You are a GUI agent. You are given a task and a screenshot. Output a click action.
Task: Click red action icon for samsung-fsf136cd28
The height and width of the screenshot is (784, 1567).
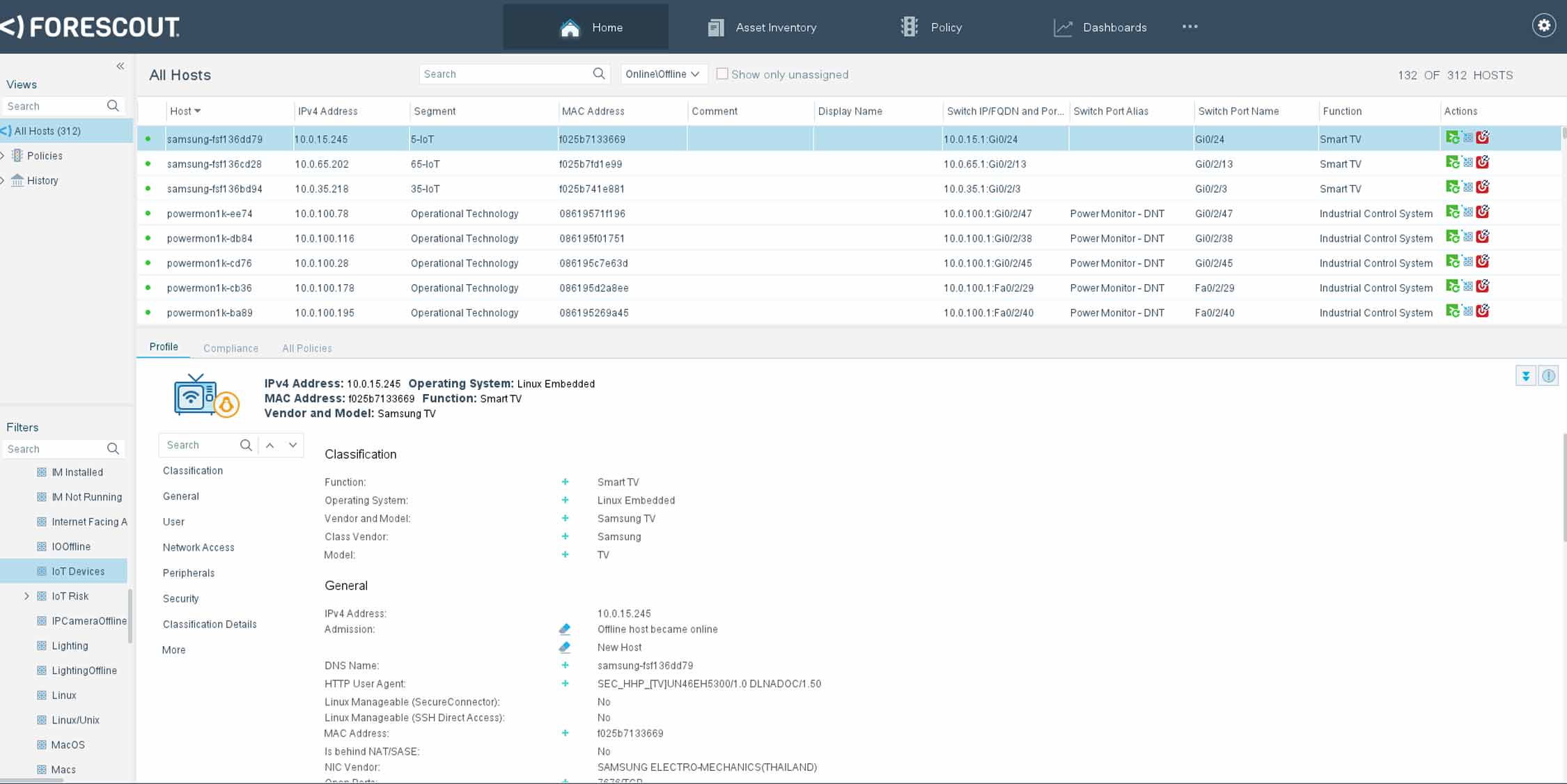pyautogui.click(x=1482, y=162)
